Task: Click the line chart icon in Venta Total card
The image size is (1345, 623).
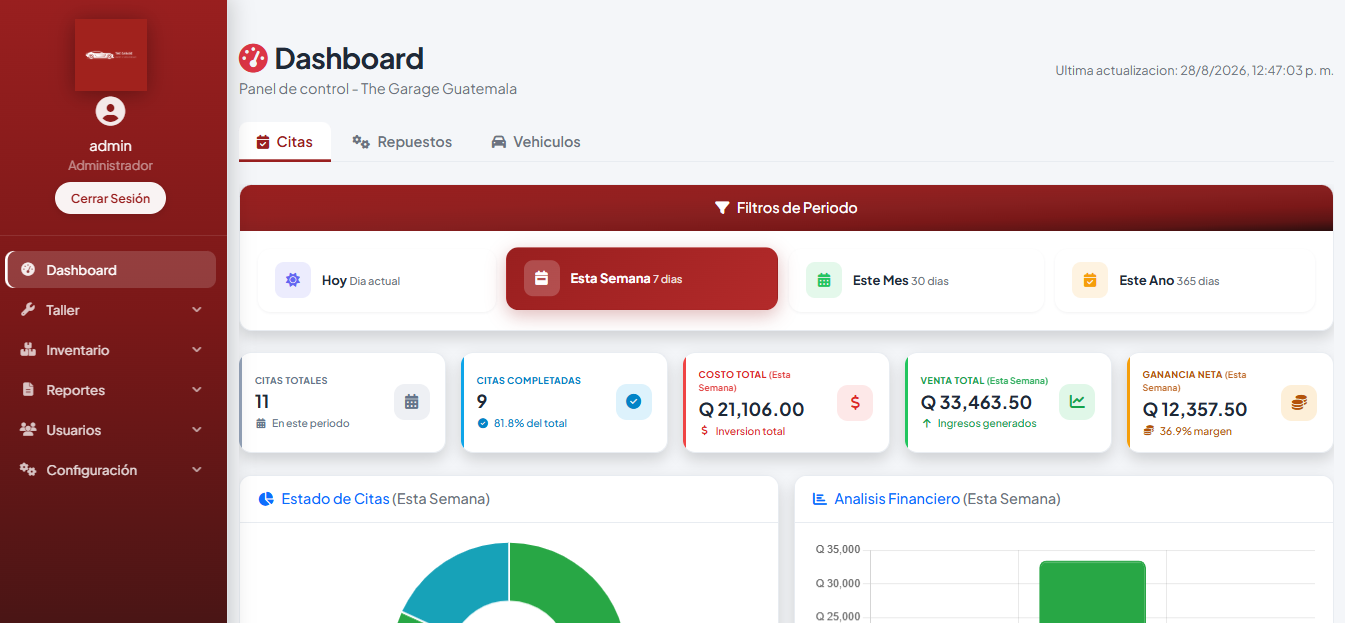Action: [x=1077, y=402]
